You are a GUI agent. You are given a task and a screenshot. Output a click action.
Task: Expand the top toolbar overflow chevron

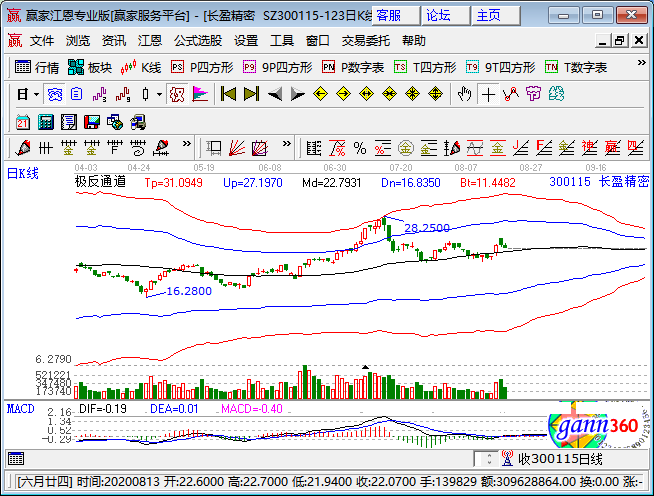click(641, 63)
